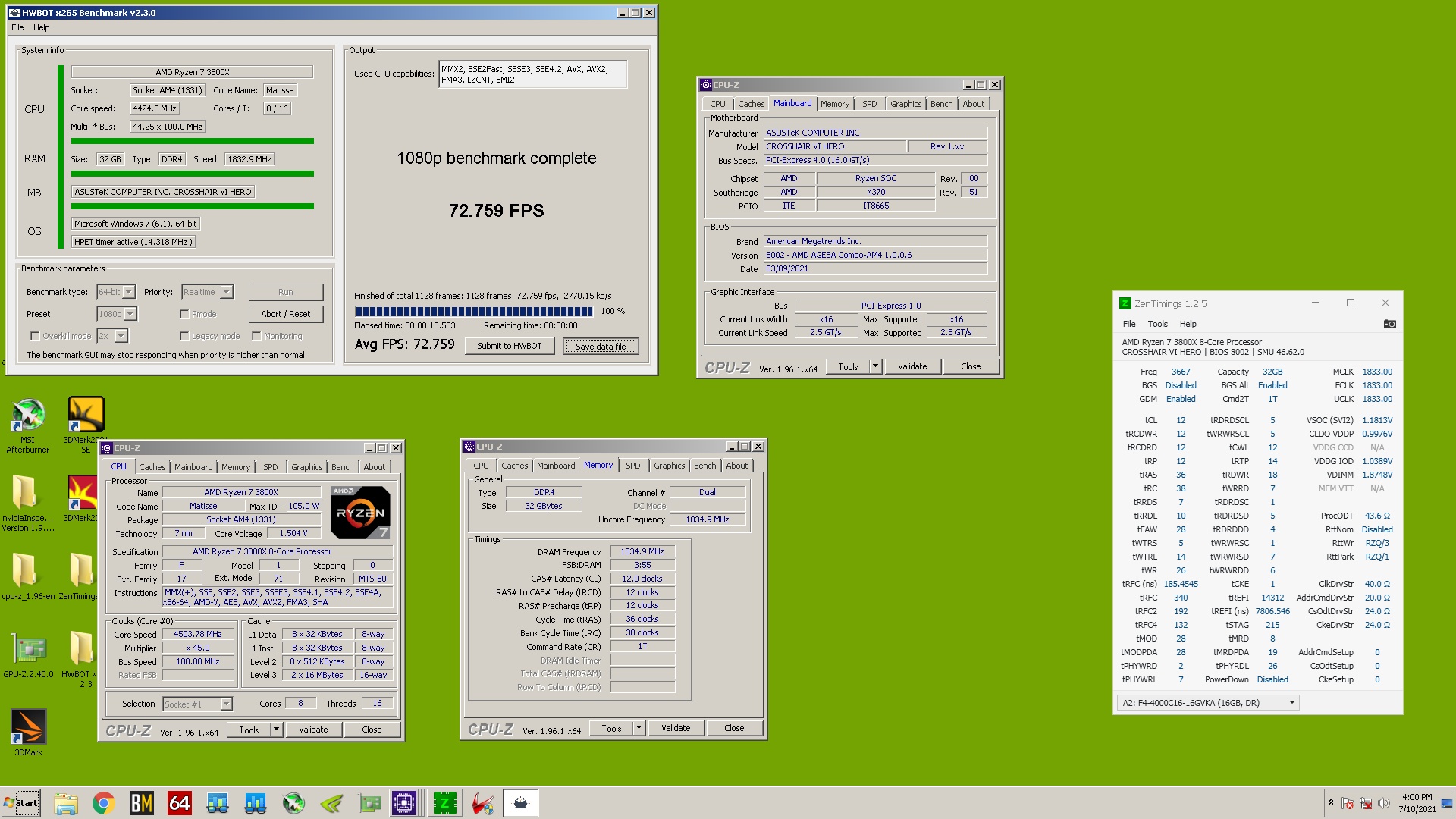Click the Windows Start button
This screenshot has height=819, width=1456.
[21, 803]
